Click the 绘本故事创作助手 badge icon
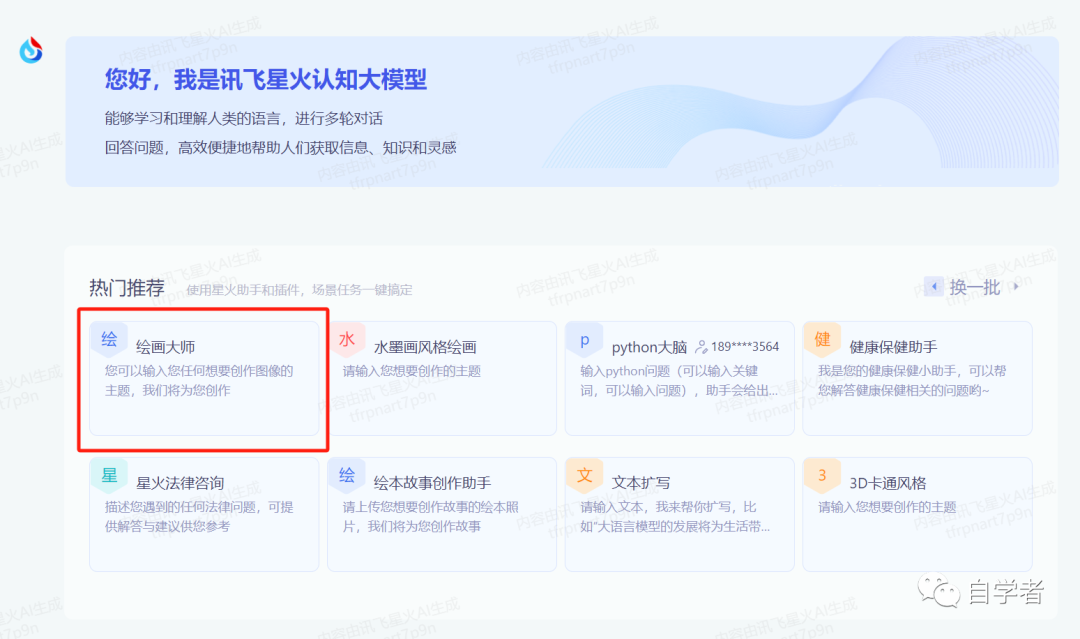Image resolution: width=1080 pixels, height=639 pixels. [347, 475]
